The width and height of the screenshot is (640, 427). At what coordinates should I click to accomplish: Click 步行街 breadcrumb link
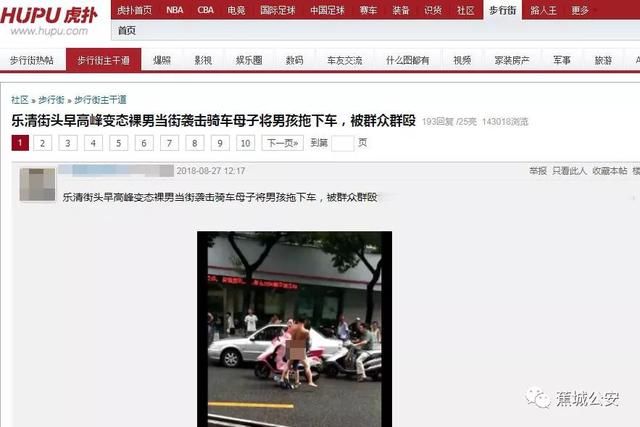tap(51, 100)
